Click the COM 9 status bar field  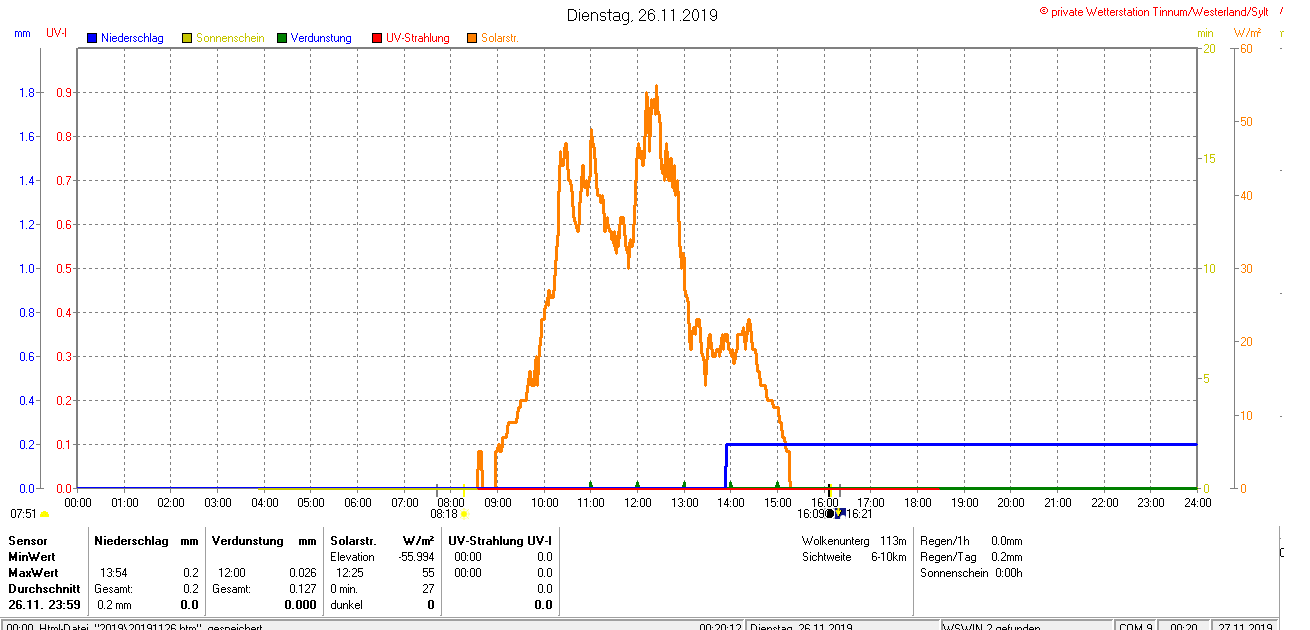click(1136, 626)
